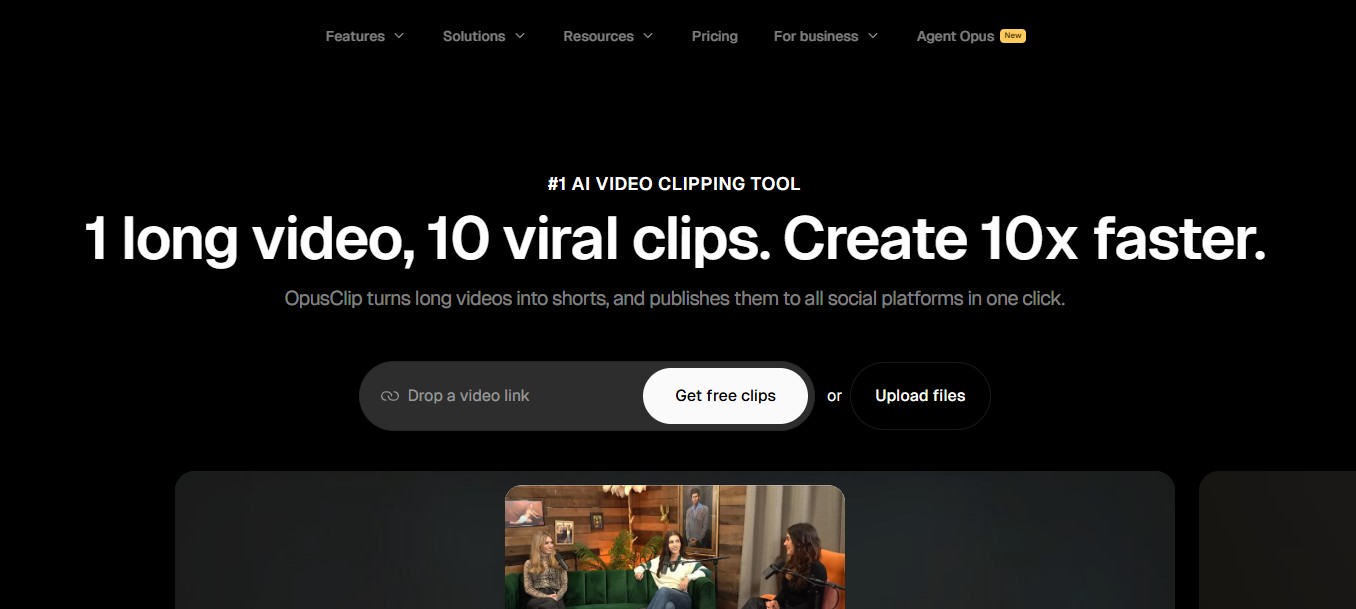Click the podcast video thumbnail preview
This screenshot has height=609, width=1356.
674,547
